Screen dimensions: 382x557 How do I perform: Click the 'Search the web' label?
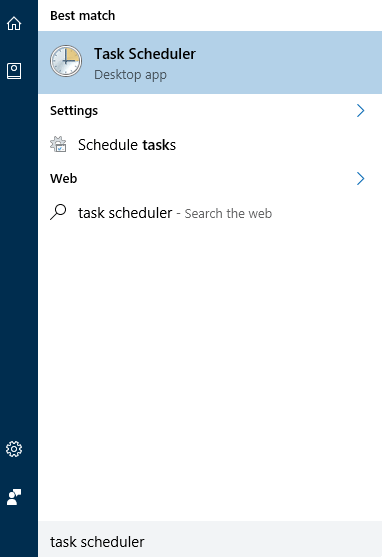click(228, 213)
